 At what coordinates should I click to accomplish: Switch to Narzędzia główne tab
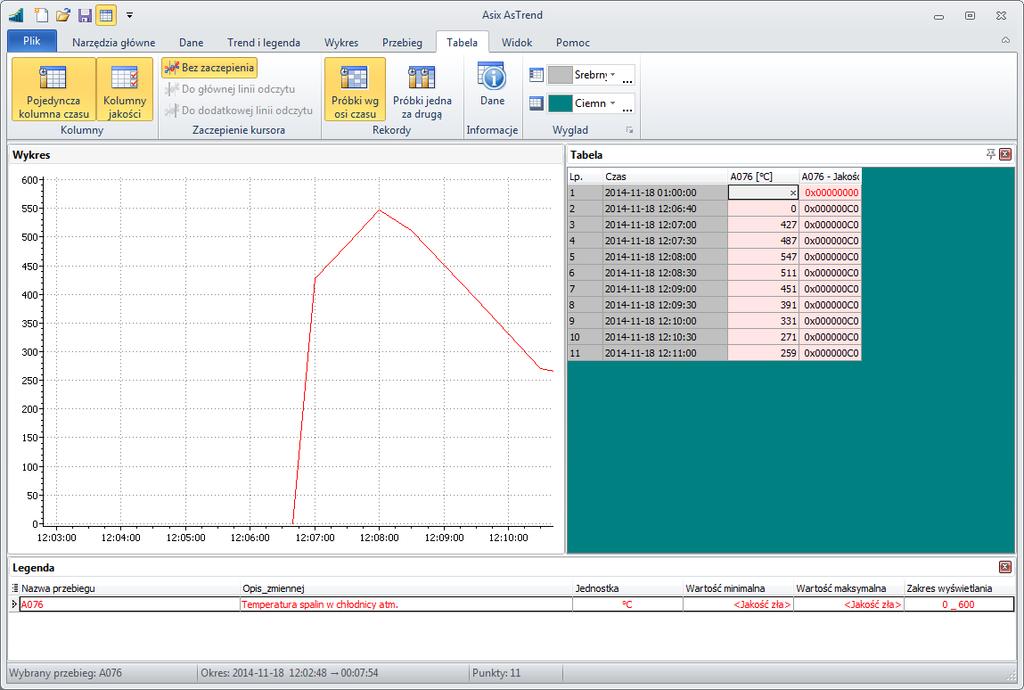114,42
